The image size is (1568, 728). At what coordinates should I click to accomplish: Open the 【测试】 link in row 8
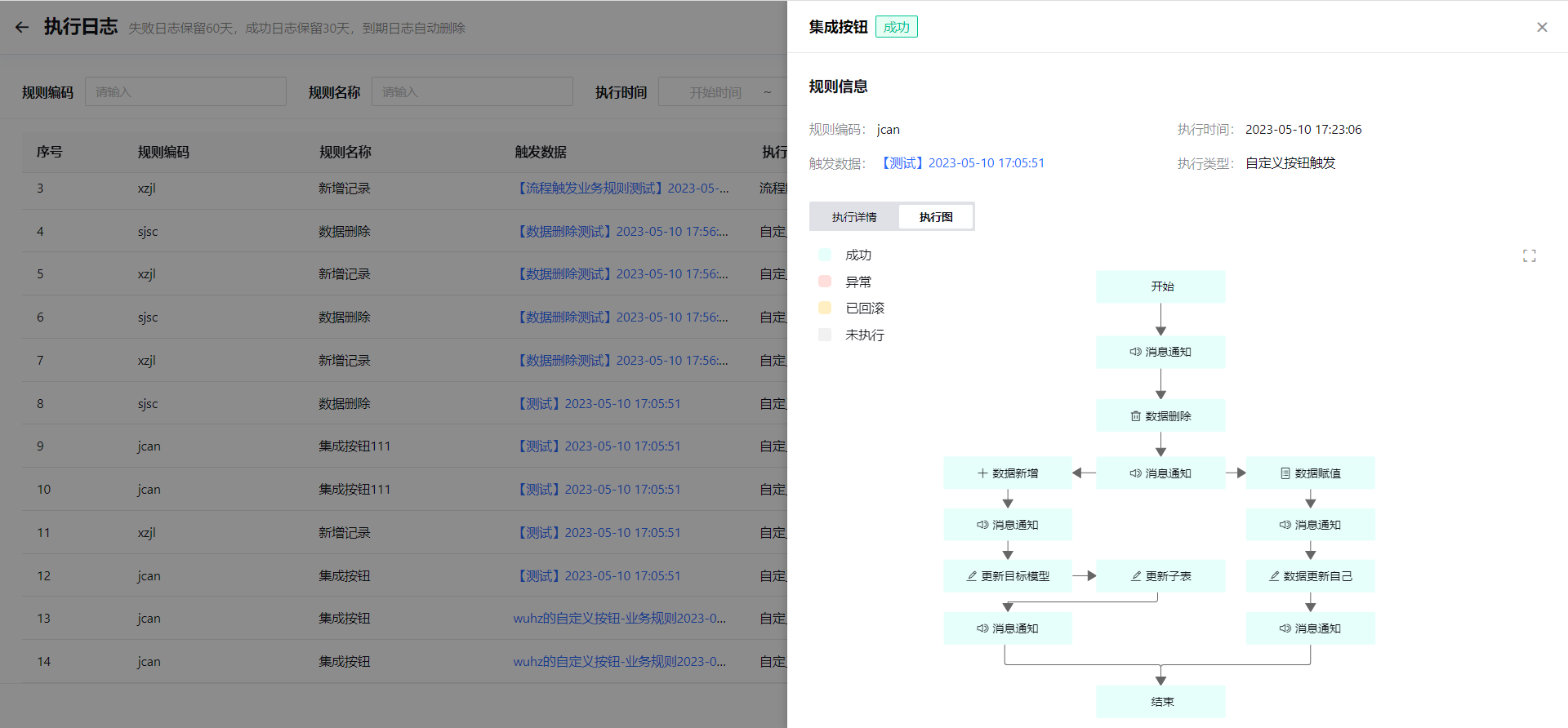pyautogui.click(x=597, y=404)
